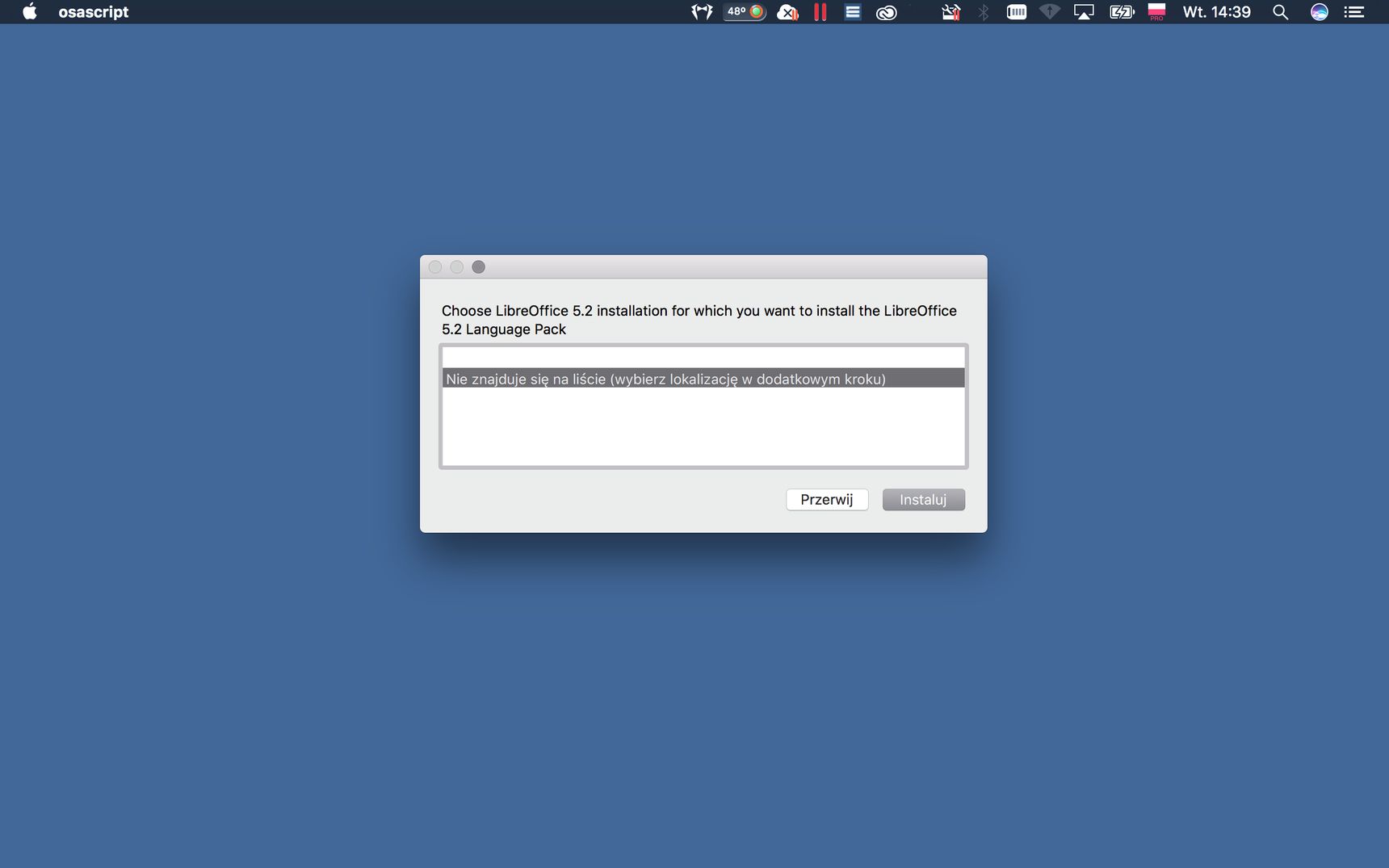Open the Adobe Creative Cloud menu
Image resolution: width=1389 pixels, height=868 pixels.
[x=887, y=11]
